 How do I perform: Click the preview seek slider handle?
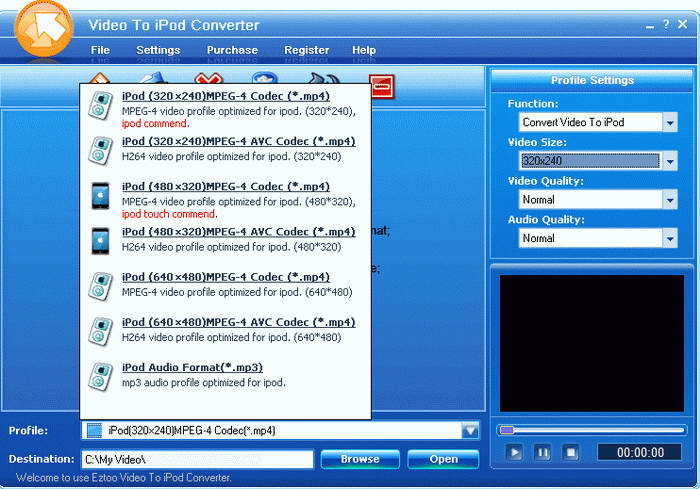click(507, 430)
